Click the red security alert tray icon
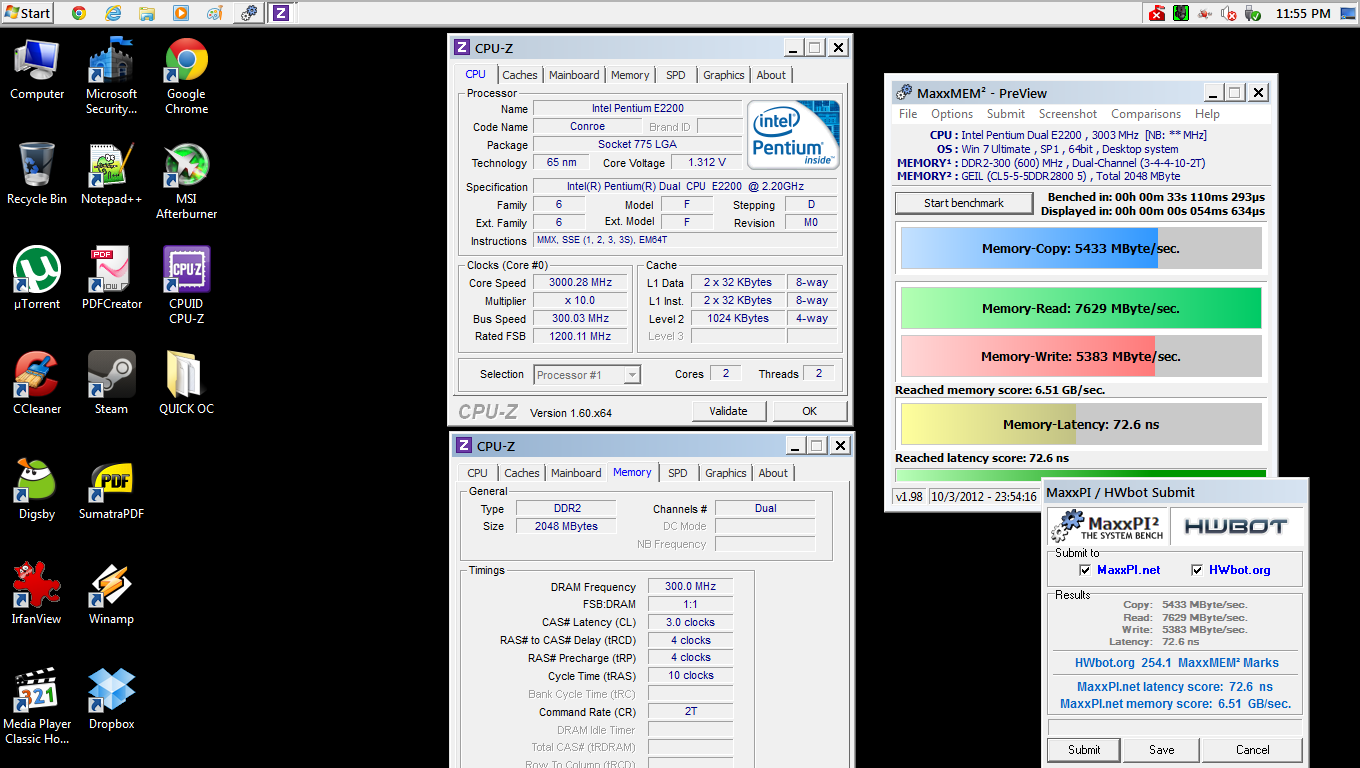This screenshot has width=1360, height=768. point(1157,13)
